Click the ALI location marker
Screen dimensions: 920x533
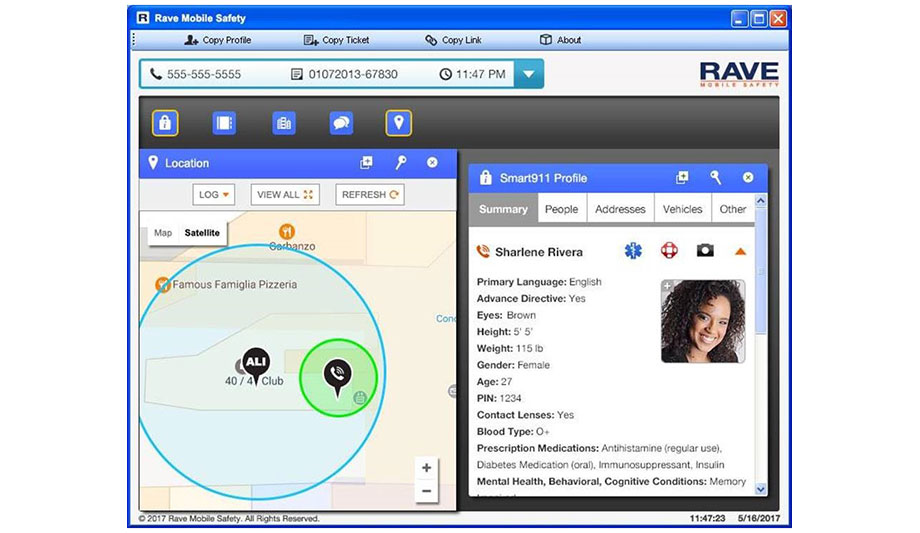[x=256, y=367]
